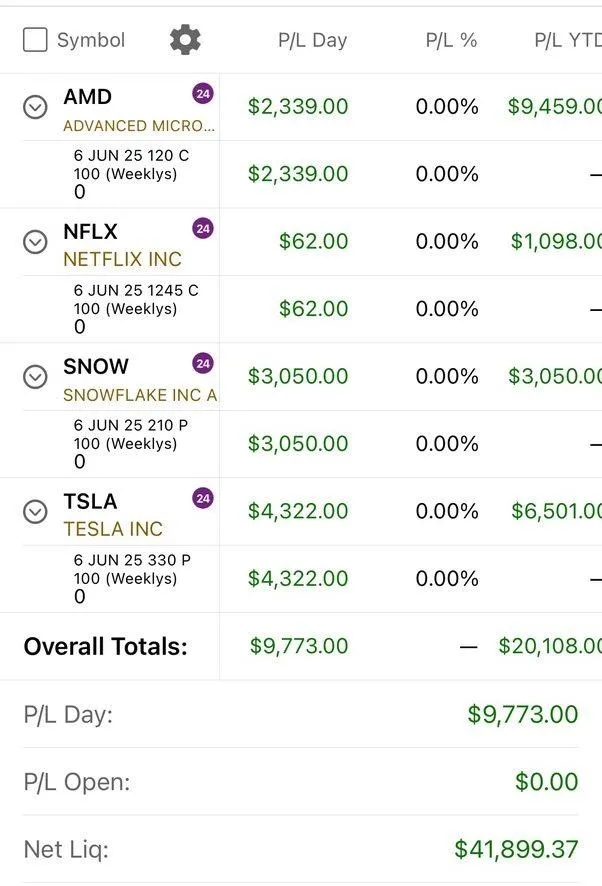
Task: Click the purple 24 badge beside NFLX
Action: coord(203,229)
